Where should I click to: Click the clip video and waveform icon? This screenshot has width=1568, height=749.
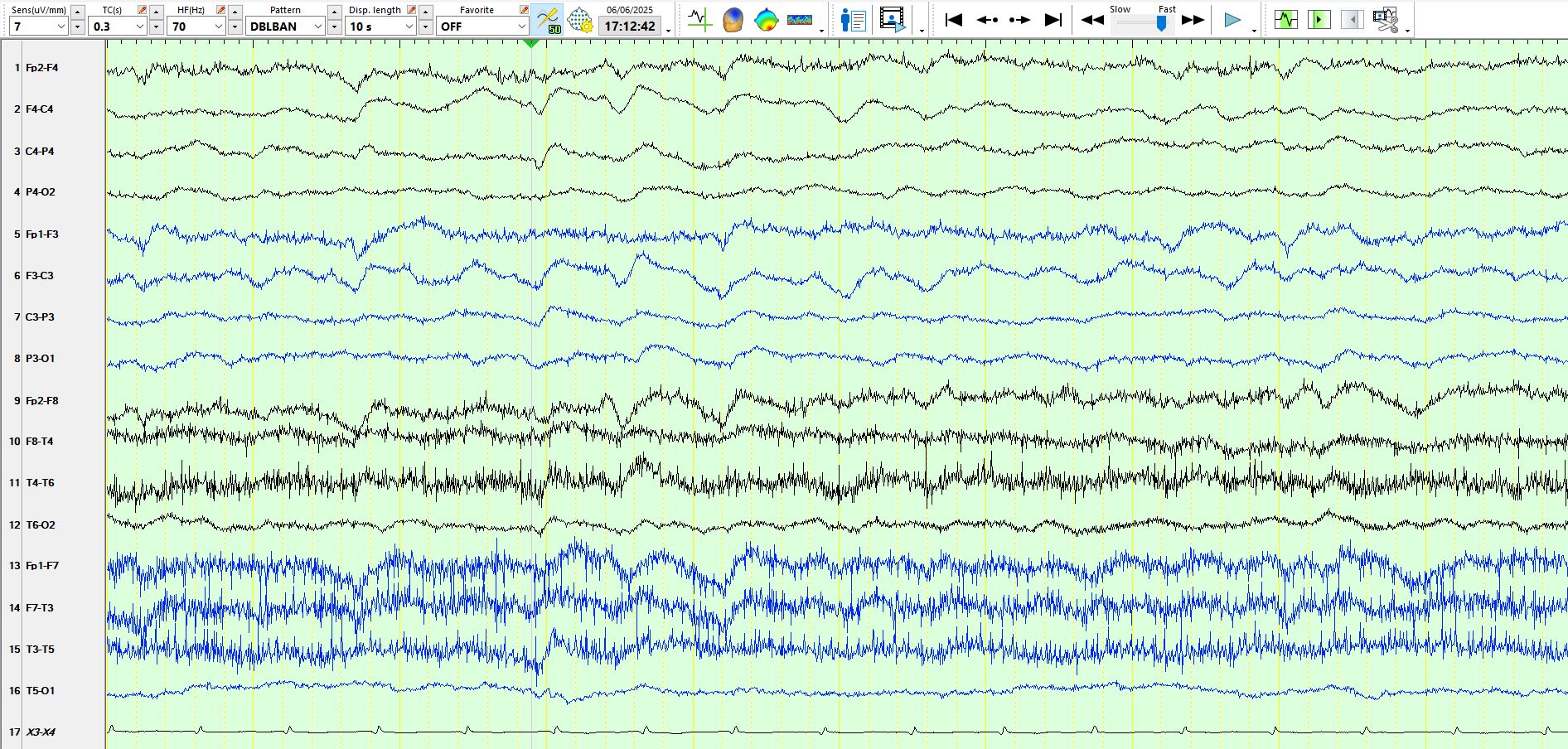(1385, 19)
